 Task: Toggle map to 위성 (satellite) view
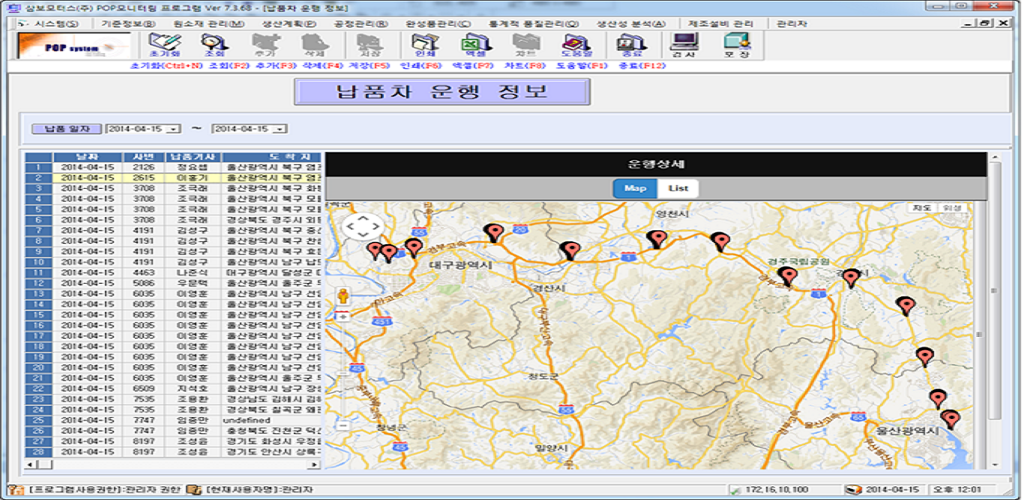953,208
